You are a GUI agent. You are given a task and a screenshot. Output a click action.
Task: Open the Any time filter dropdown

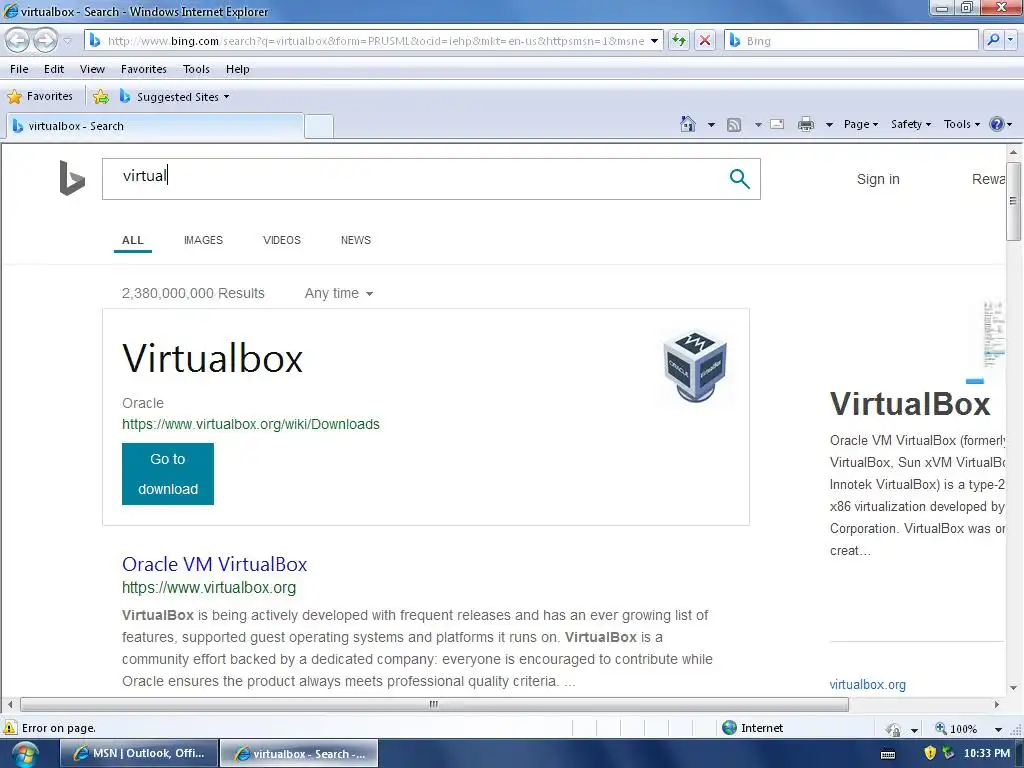[x=338, y=293]
